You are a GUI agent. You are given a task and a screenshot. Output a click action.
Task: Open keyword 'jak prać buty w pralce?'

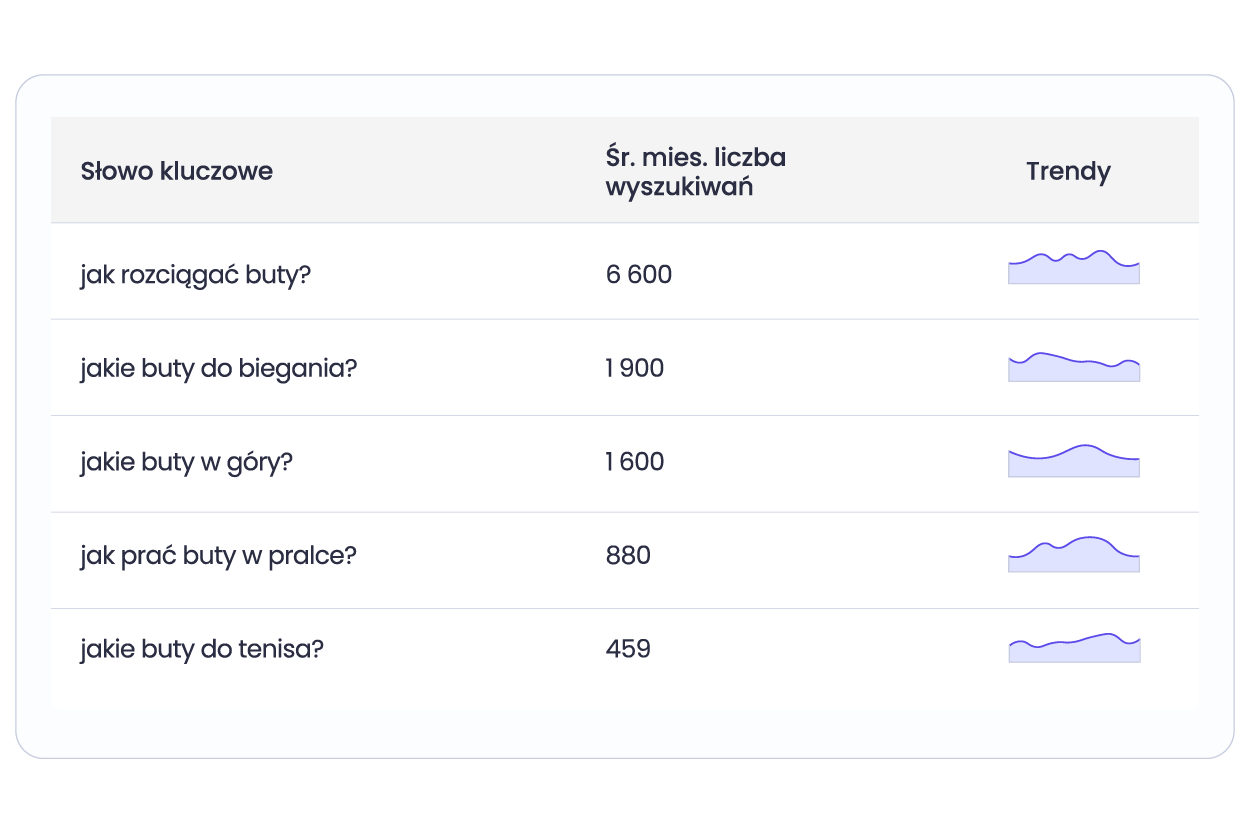click(x=218, y=555)
